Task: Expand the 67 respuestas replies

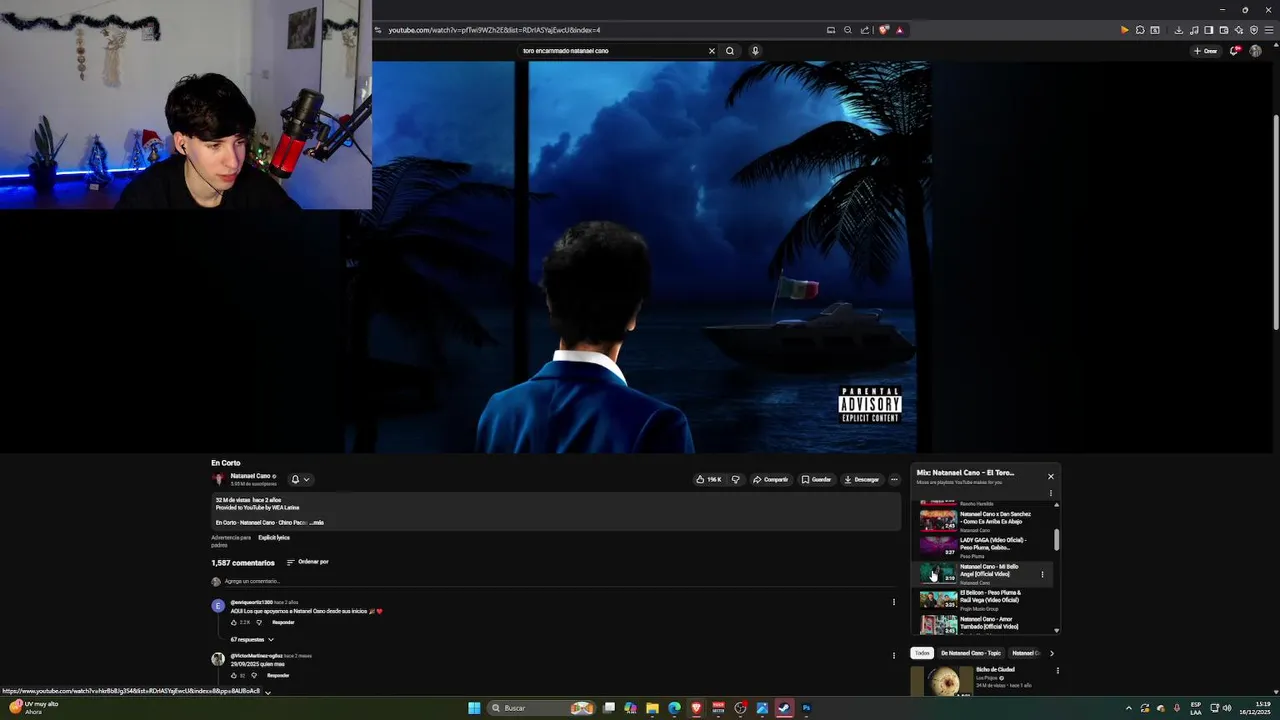Action: [252, 639]
